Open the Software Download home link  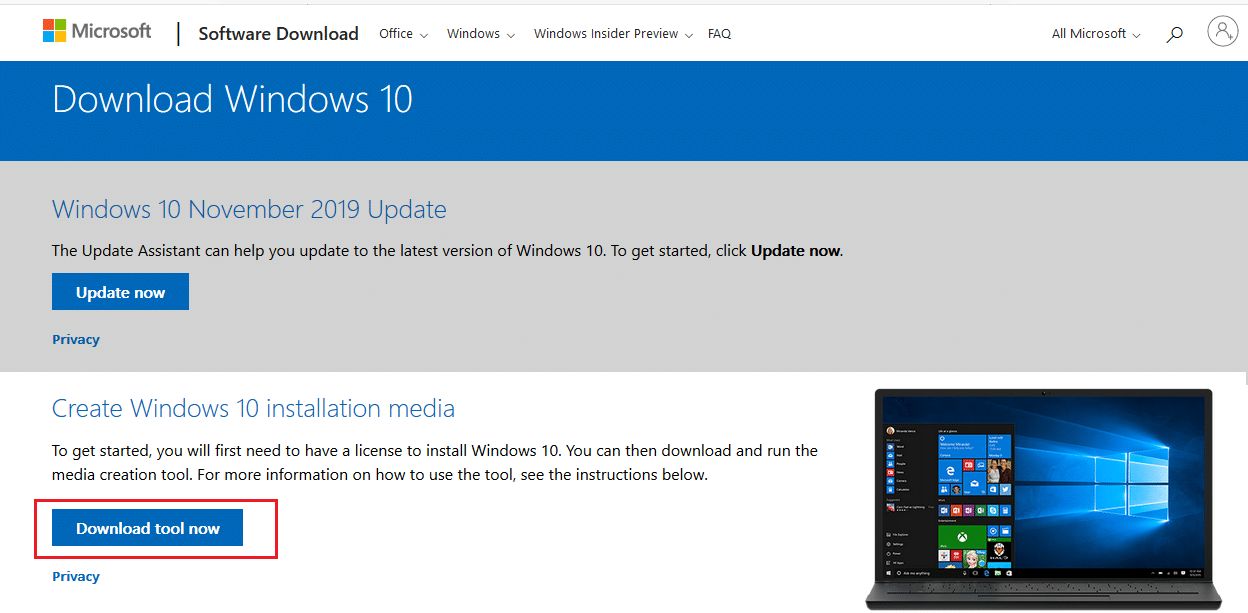tap(278, 34)
